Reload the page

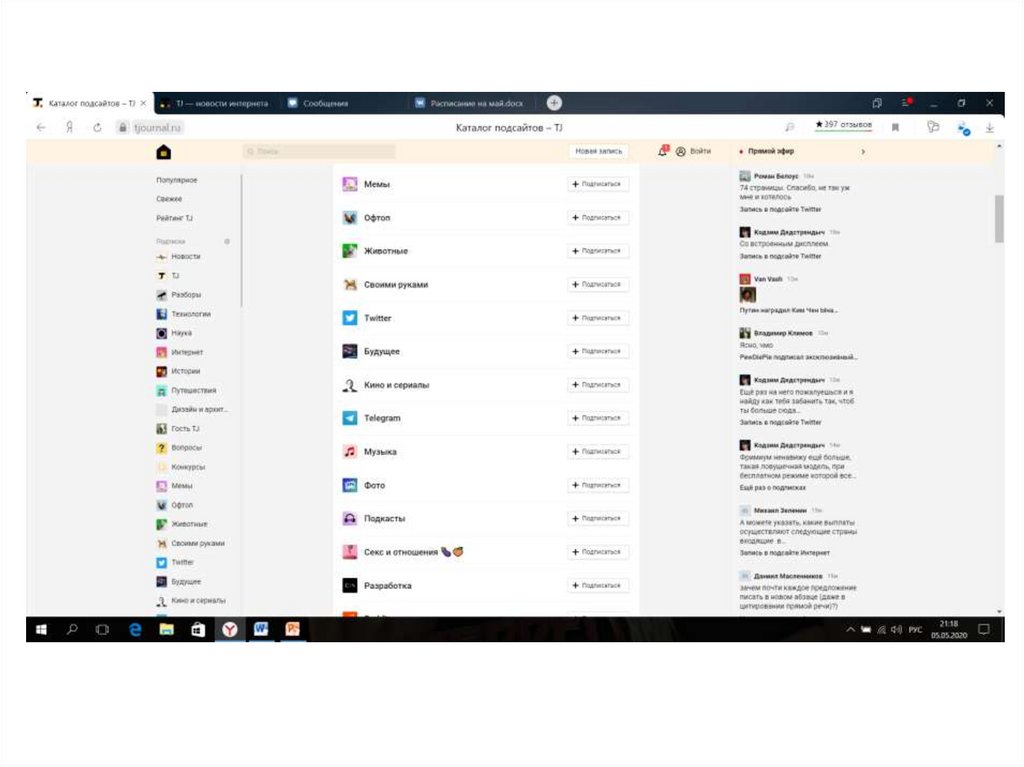[97, 127]
